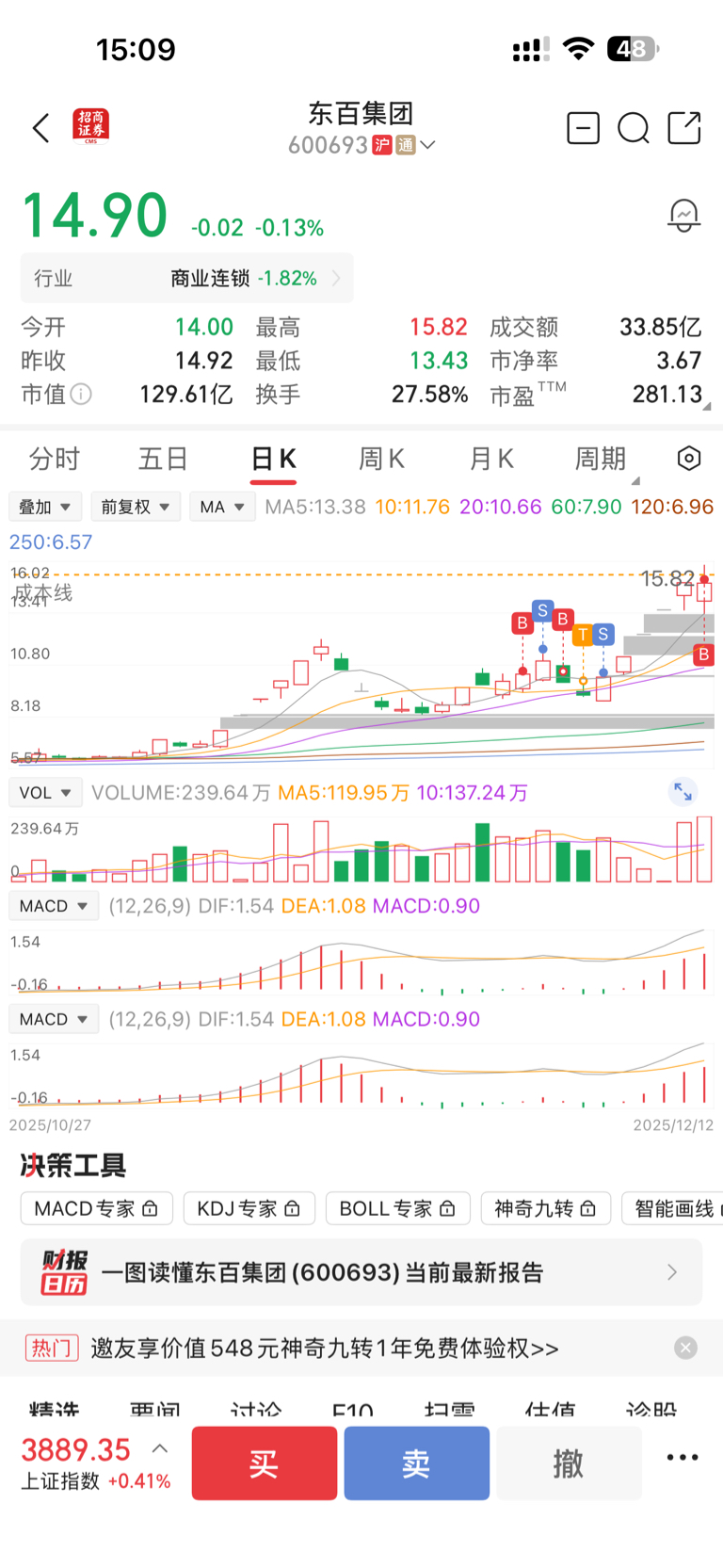Tap the 撤 cancel order button
This screenshot has height=1568, width=723.
tap(569, 1463)
